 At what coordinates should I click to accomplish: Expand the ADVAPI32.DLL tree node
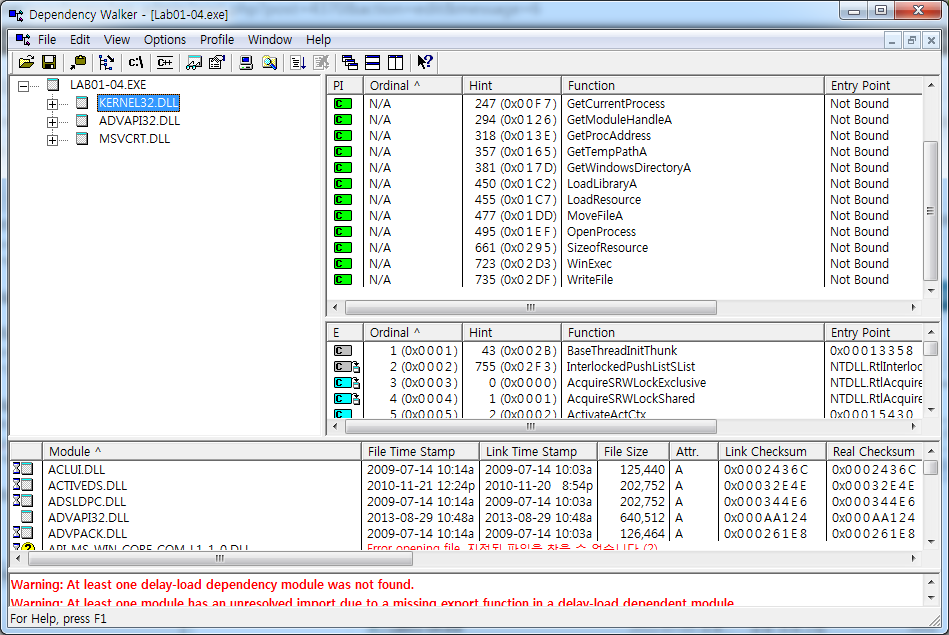coord(53,121)
